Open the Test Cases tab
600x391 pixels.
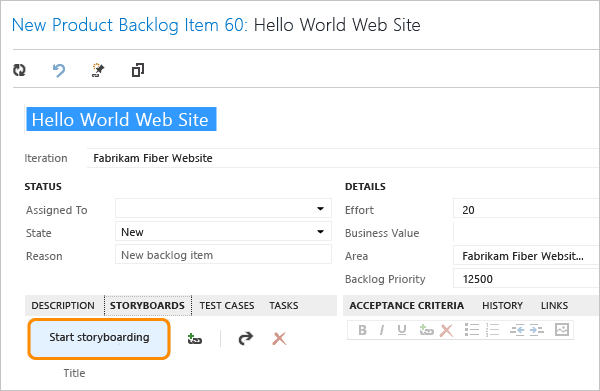[x=227, y=305]
